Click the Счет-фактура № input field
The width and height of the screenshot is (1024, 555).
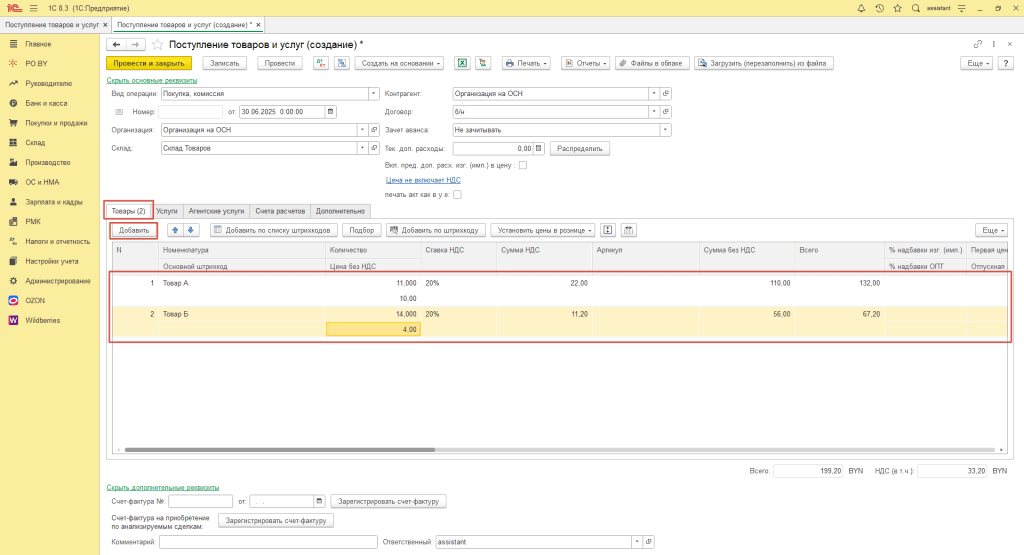point(200,501)
